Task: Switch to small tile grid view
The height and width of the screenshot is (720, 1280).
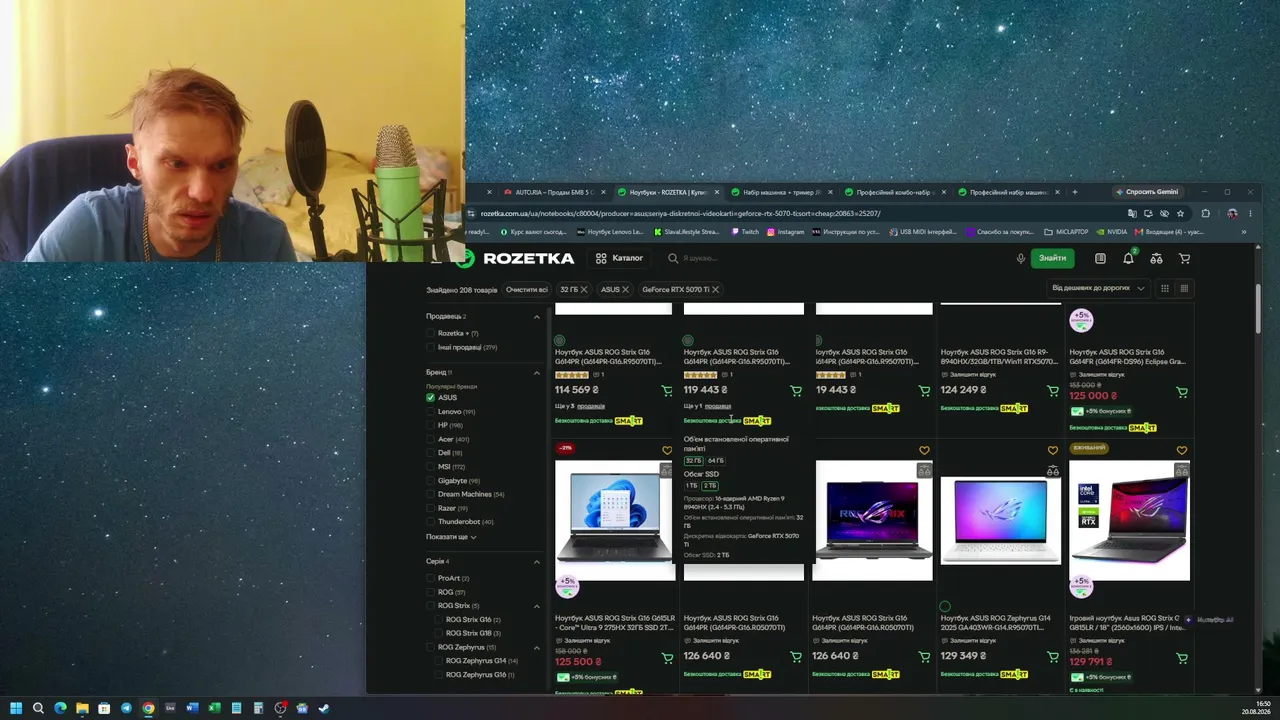Action: [1184, 288]
